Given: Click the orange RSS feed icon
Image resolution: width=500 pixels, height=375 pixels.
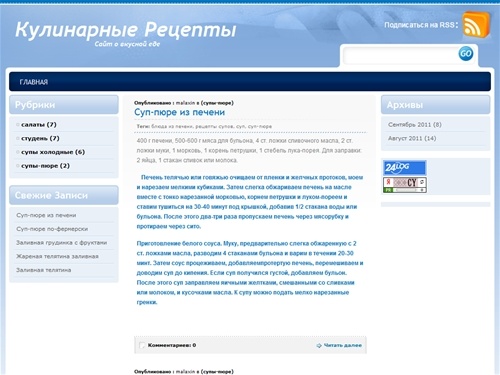Looking at the screenshot, I should point(477,24).
